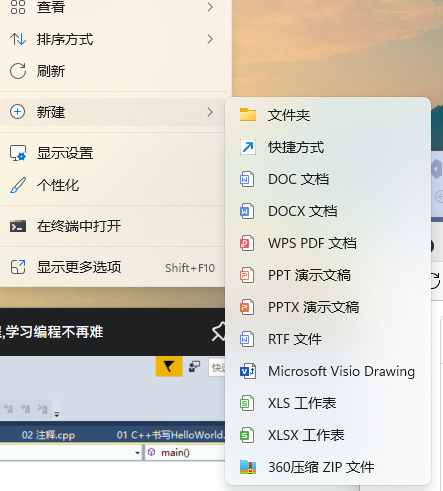The image size is (443, 491).
Task: Switch to the 02 注释.cpp tab
Action: [x=48, y=435]
